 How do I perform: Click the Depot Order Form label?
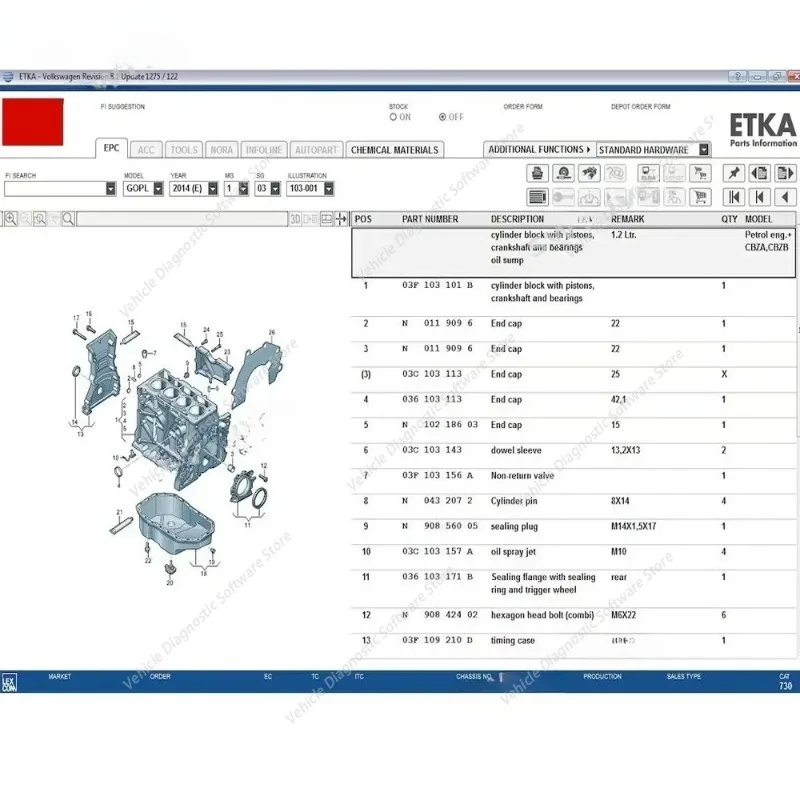coord(641,107)
